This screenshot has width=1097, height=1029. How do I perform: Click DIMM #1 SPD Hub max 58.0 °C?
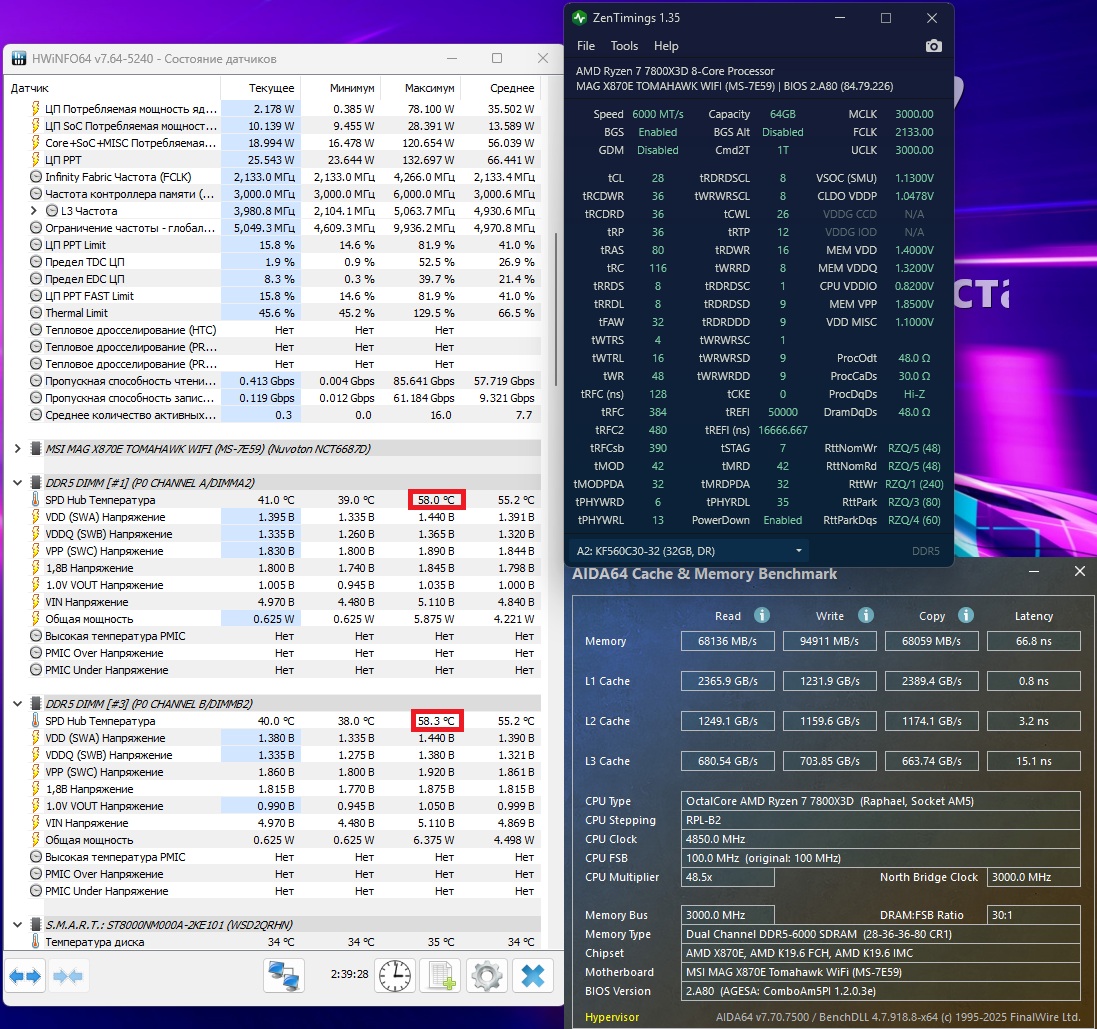point(436,500)
